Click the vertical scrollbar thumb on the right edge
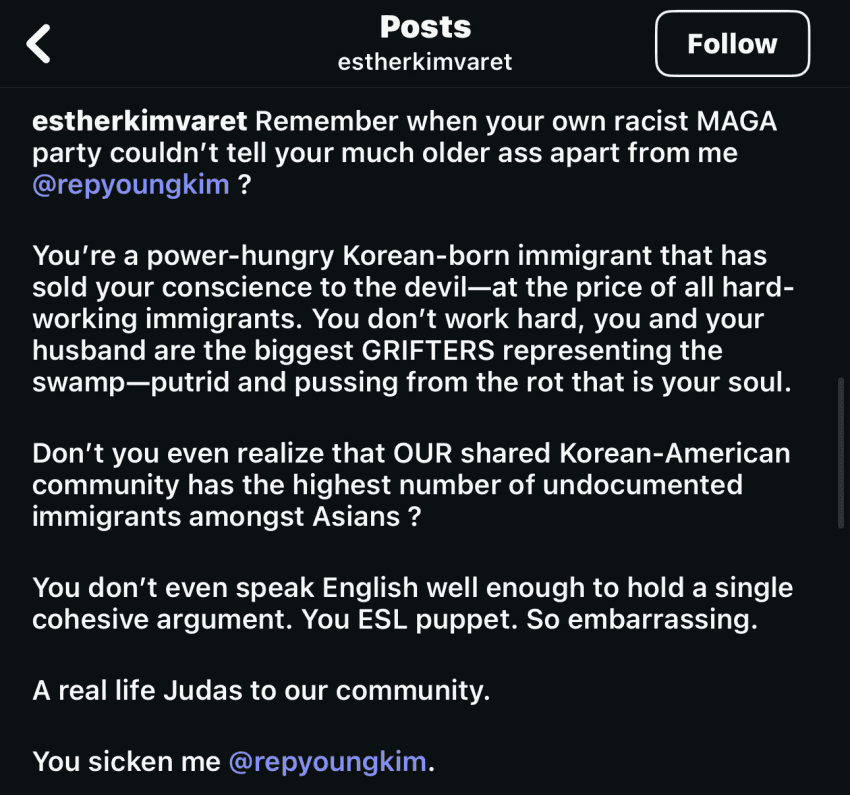The height and width of the screenshot is (795, 850). [x=841, y=453]
